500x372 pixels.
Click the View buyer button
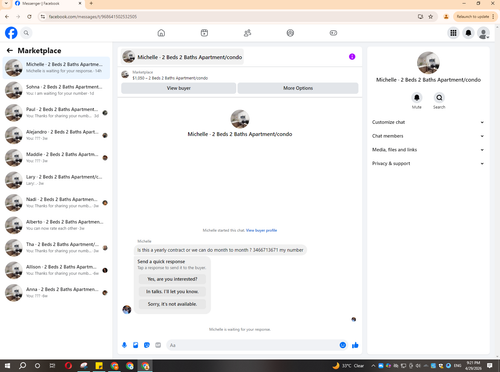coord(179,88)
